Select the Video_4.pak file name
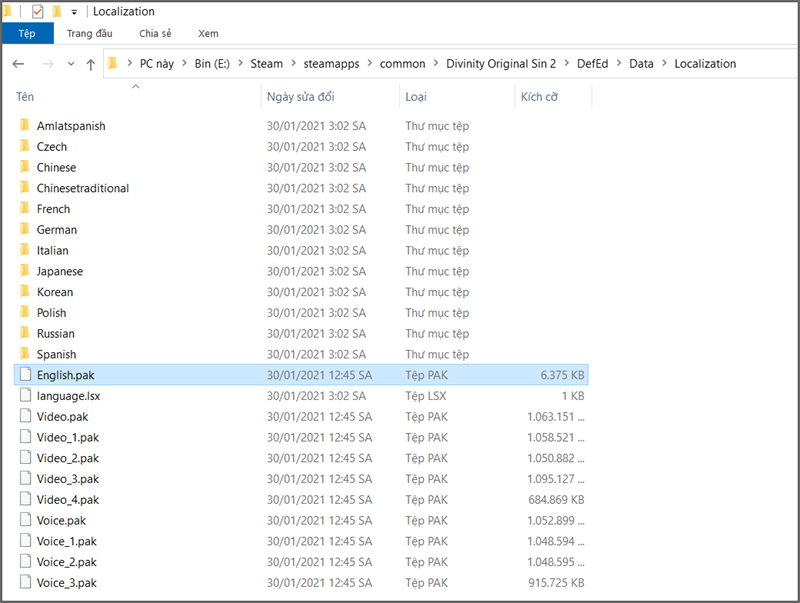800x603 pixels. point(68,500)
